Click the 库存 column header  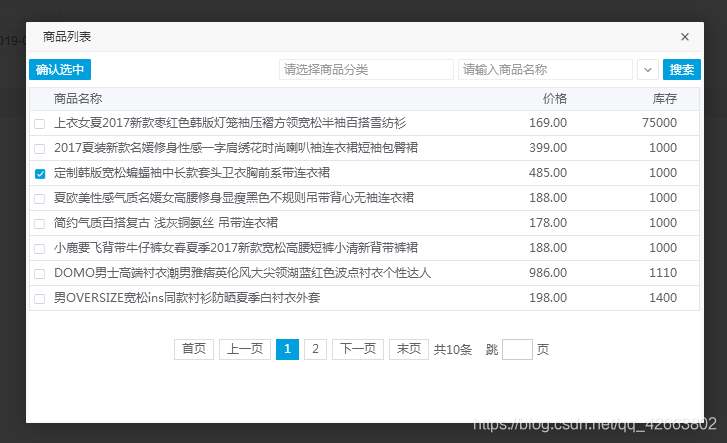pos(665,98)
